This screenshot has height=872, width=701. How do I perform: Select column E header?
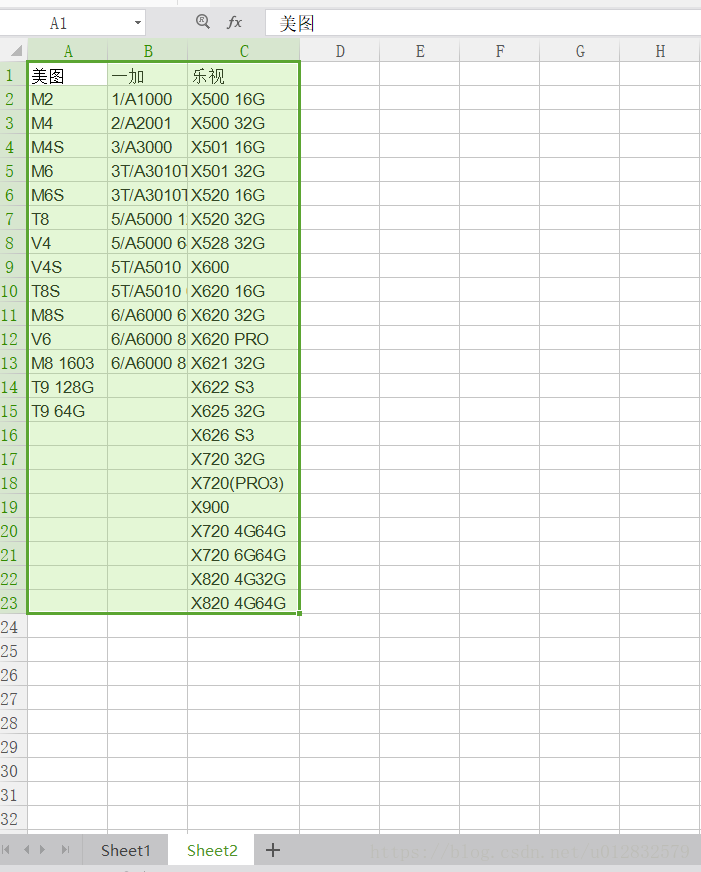click(x=420, y=51)
